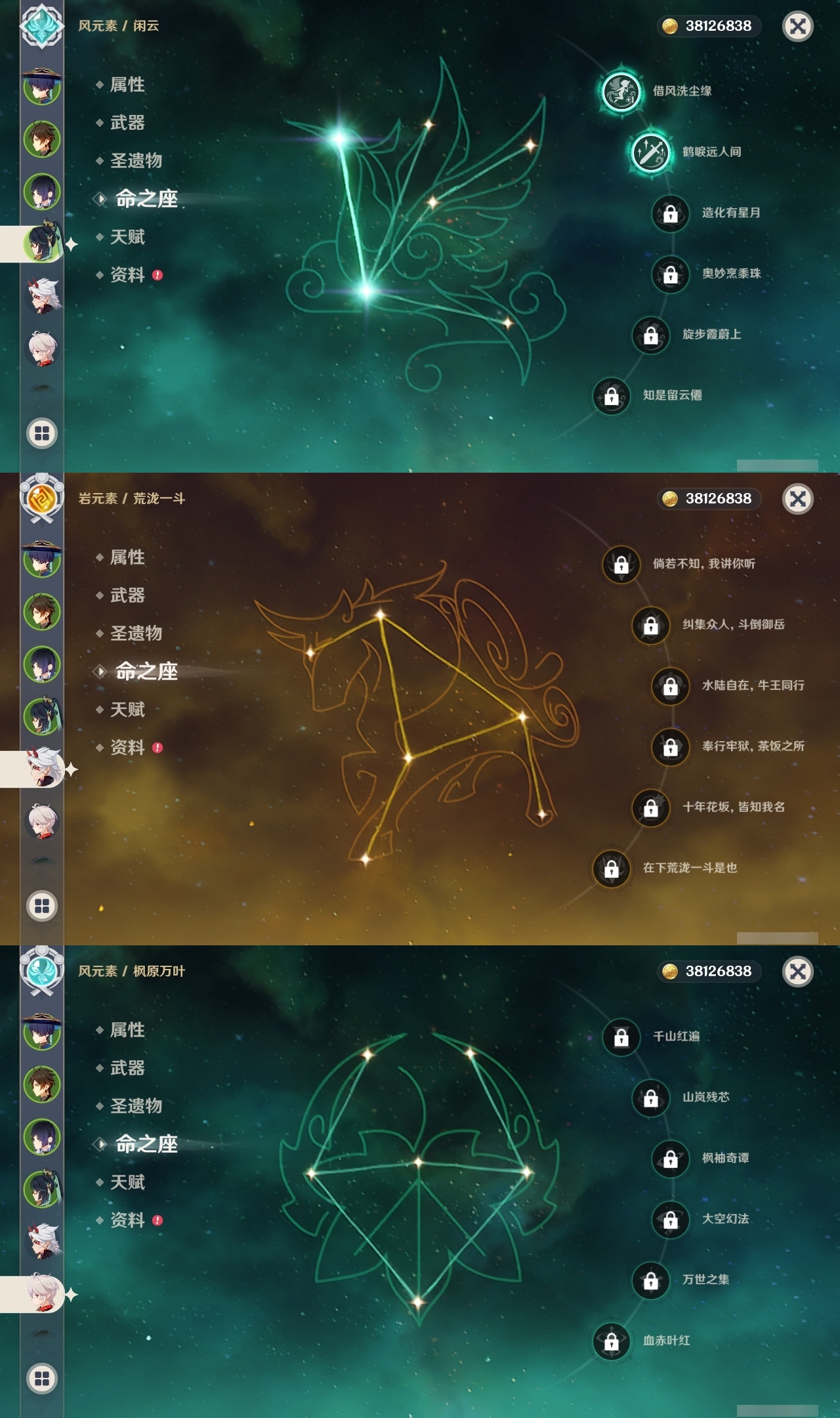Open the locked 倘若不知, 我讲你听 icon
Image resolution: width=840 pixels, height=1418 pixels.
click(x=621, y=563)
